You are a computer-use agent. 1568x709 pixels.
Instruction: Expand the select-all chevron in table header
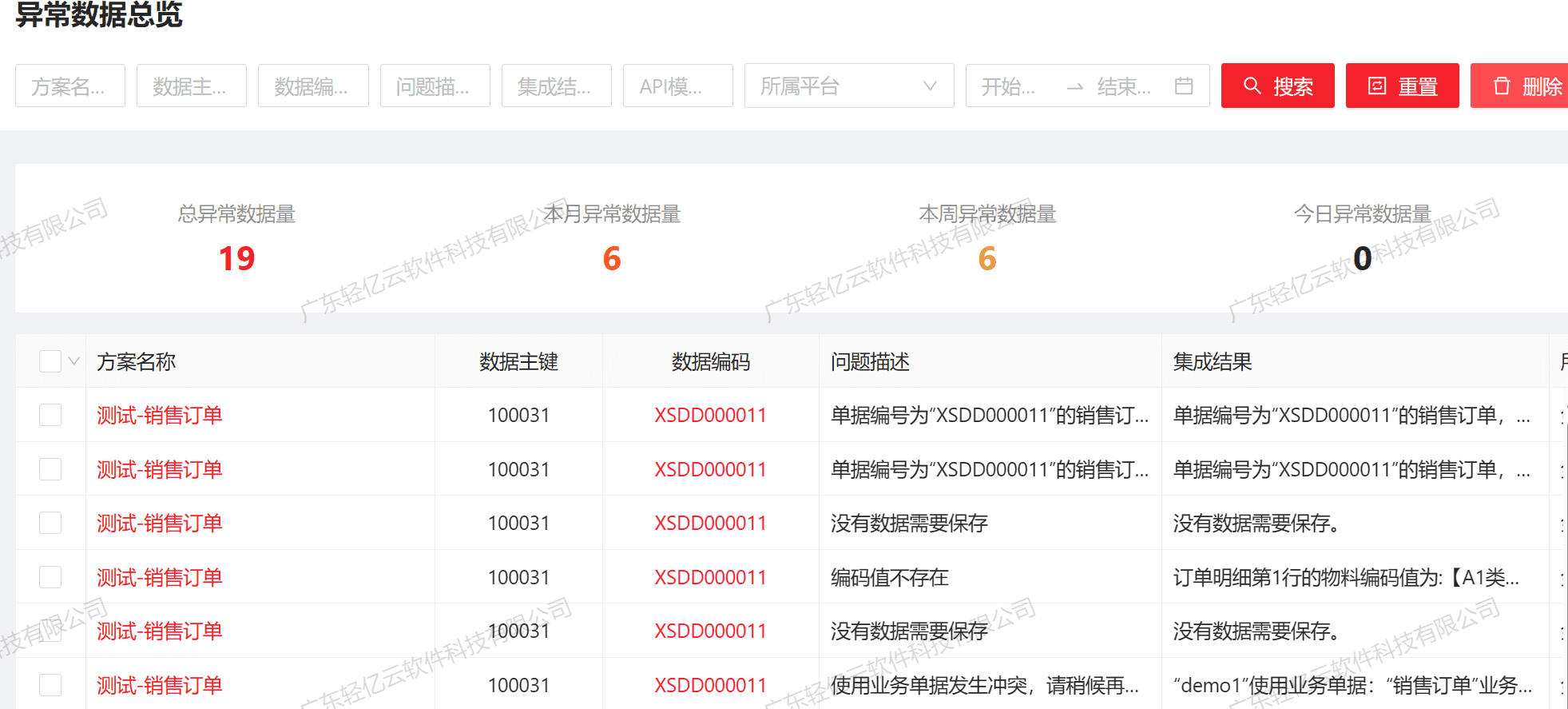click(74, 361)
